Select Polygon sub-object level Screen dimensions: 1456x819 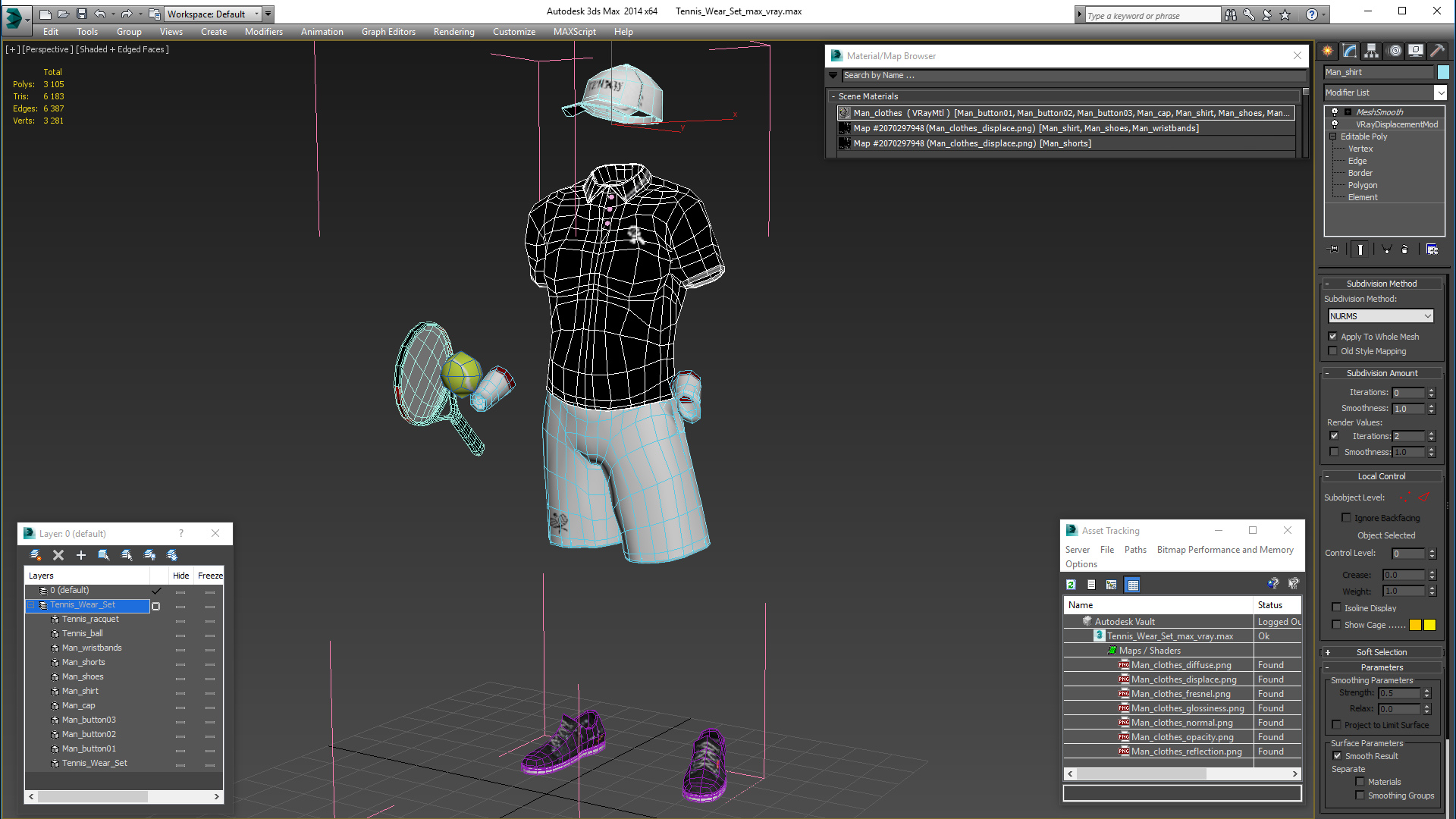coord(1362,185)
